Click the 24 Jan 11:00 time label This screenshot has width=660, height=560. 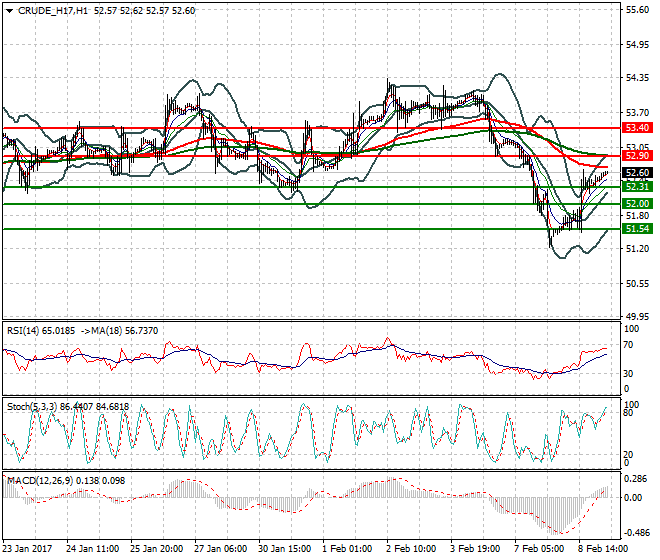coord(93,549)
